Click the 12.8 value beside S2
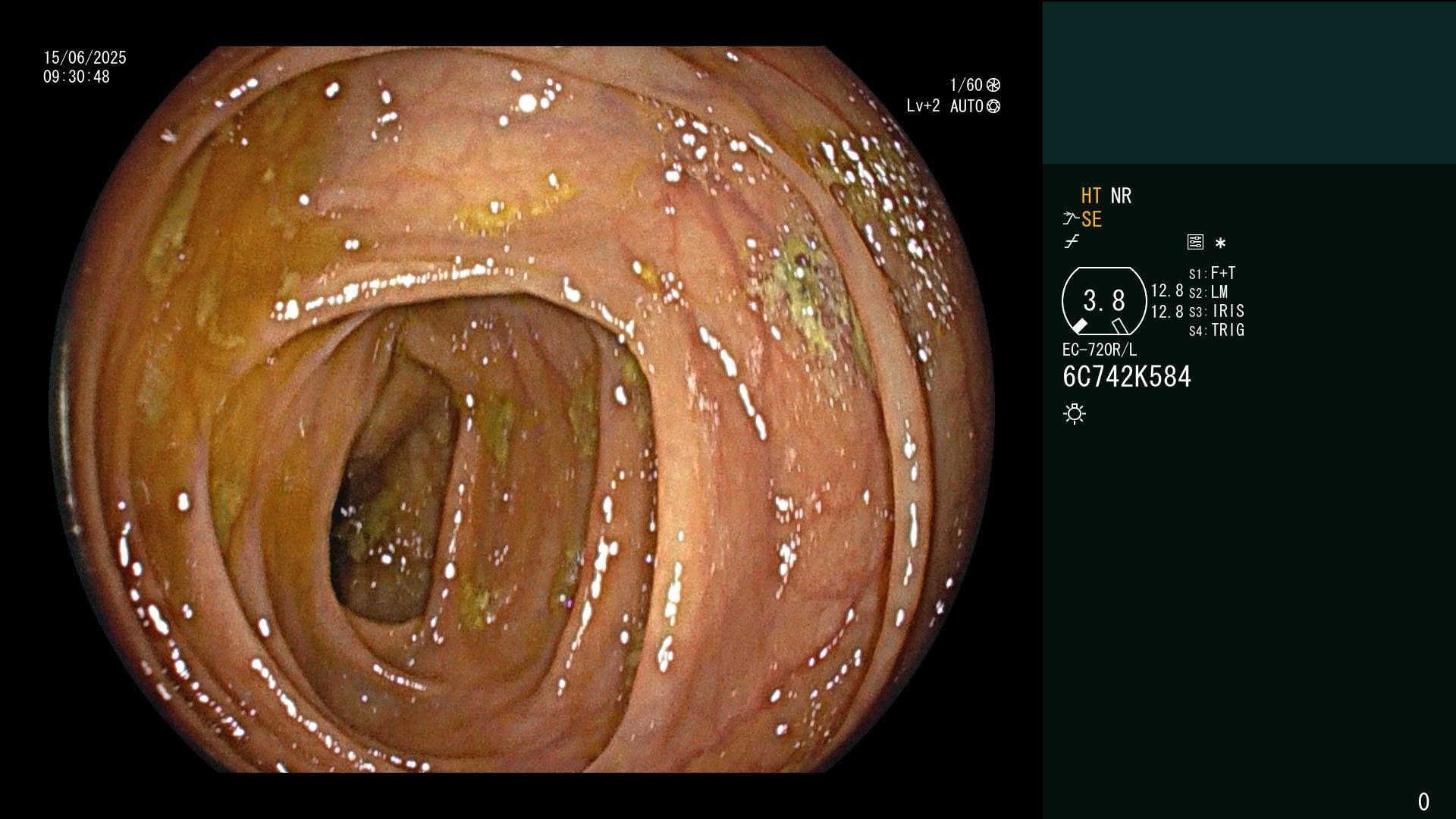Screen dimensions: 1456x819 coord(1167,291)
